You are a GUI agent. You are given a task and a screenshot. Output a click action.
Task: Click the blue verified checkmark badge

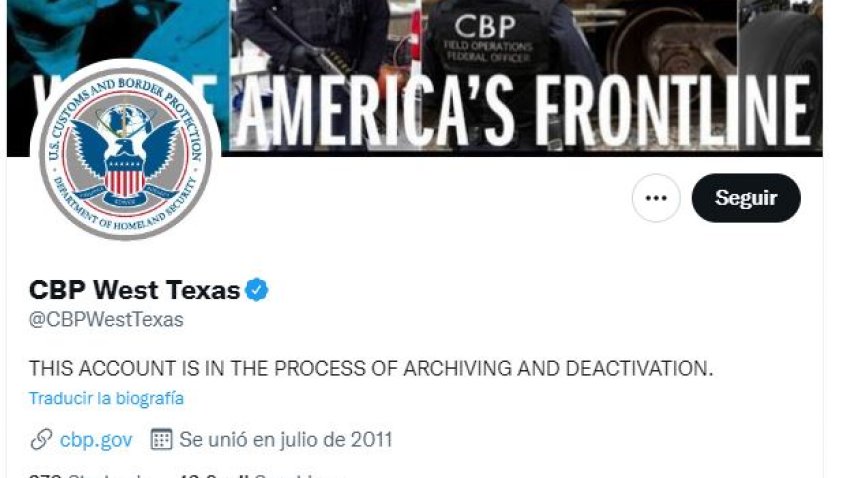tap(256, 290)
